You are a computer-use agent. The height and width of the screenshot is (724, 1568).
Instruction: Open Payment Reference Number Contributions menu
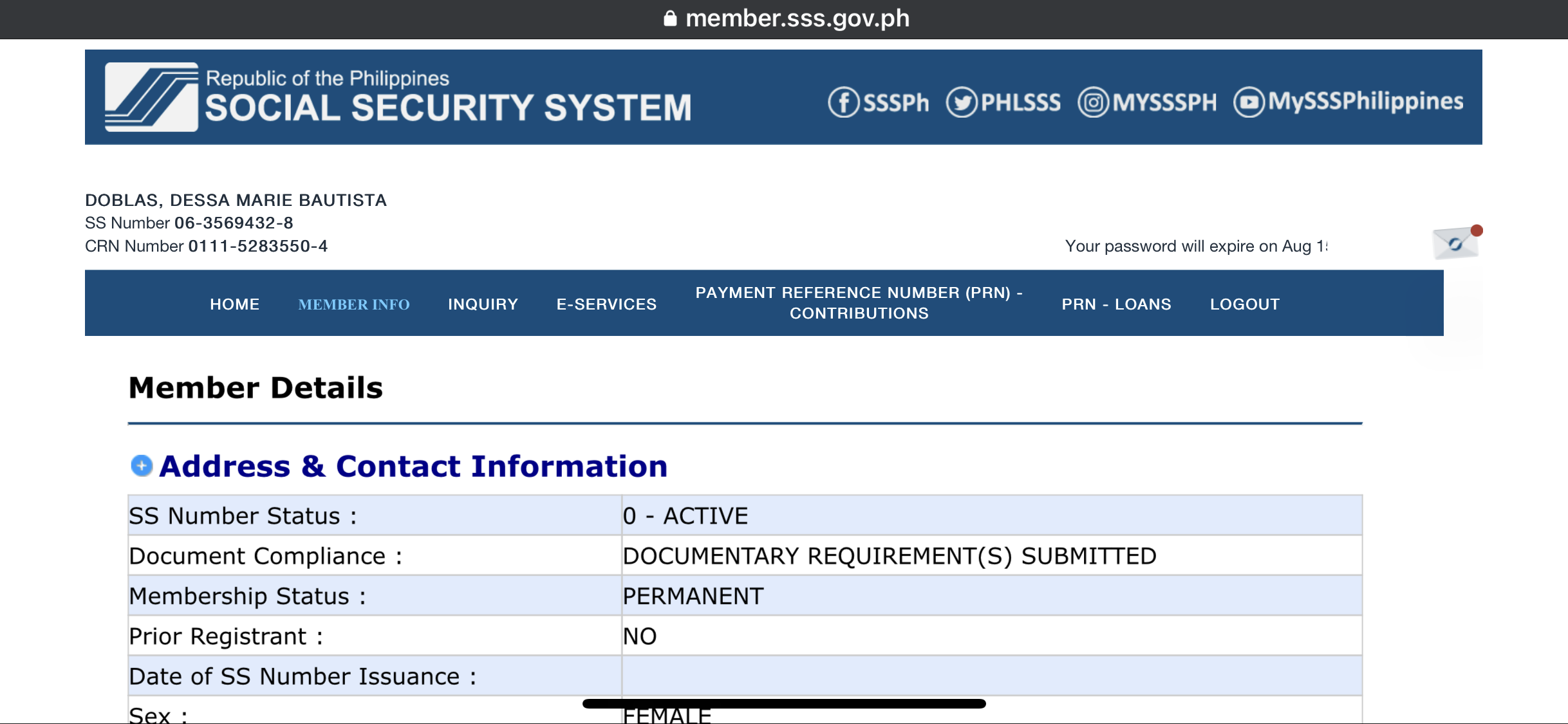coord(859,303)
